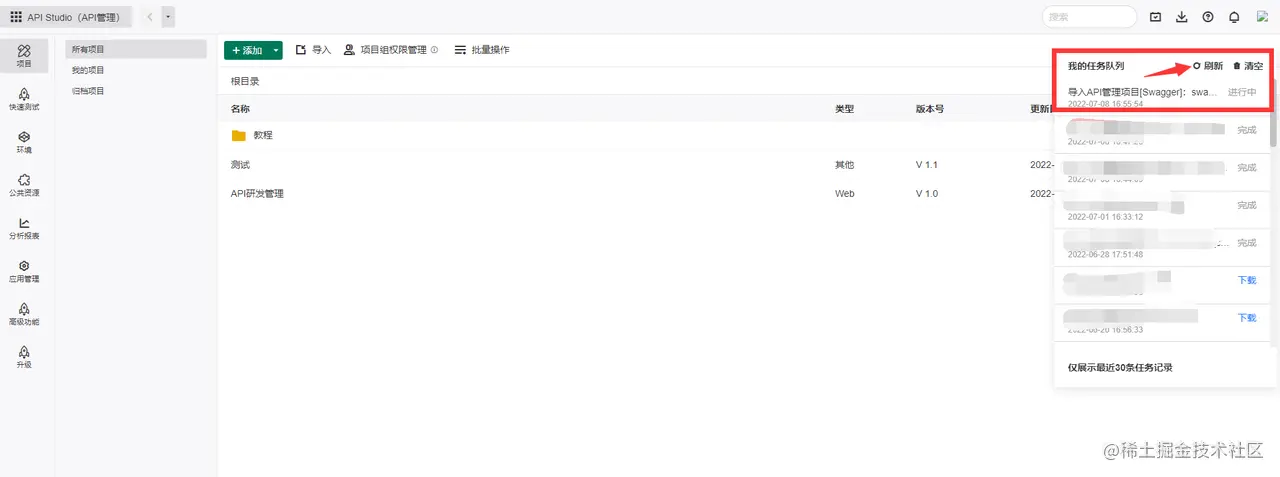This screenshot has width=1280, height=477.
Task: Click the 2022-07-01 16:33:12 task entry
Action: click(1163, 210)
